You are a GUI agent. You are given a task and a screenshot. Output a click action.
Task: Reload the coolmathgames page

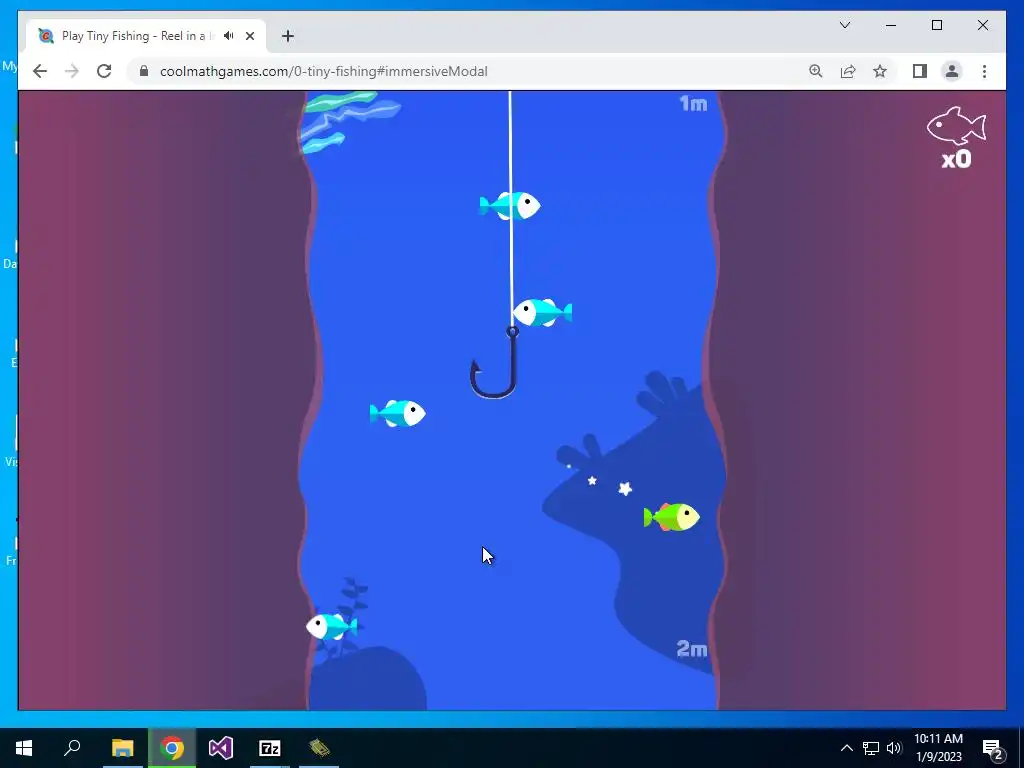coord(104,71)
